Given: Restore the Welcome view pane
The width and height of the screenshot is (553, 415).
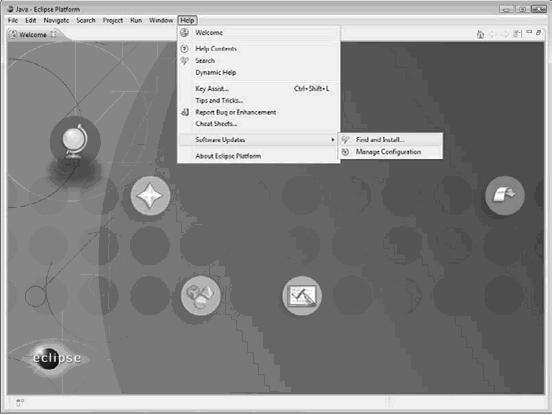Looking at the screenshot, I should point(538,32).
